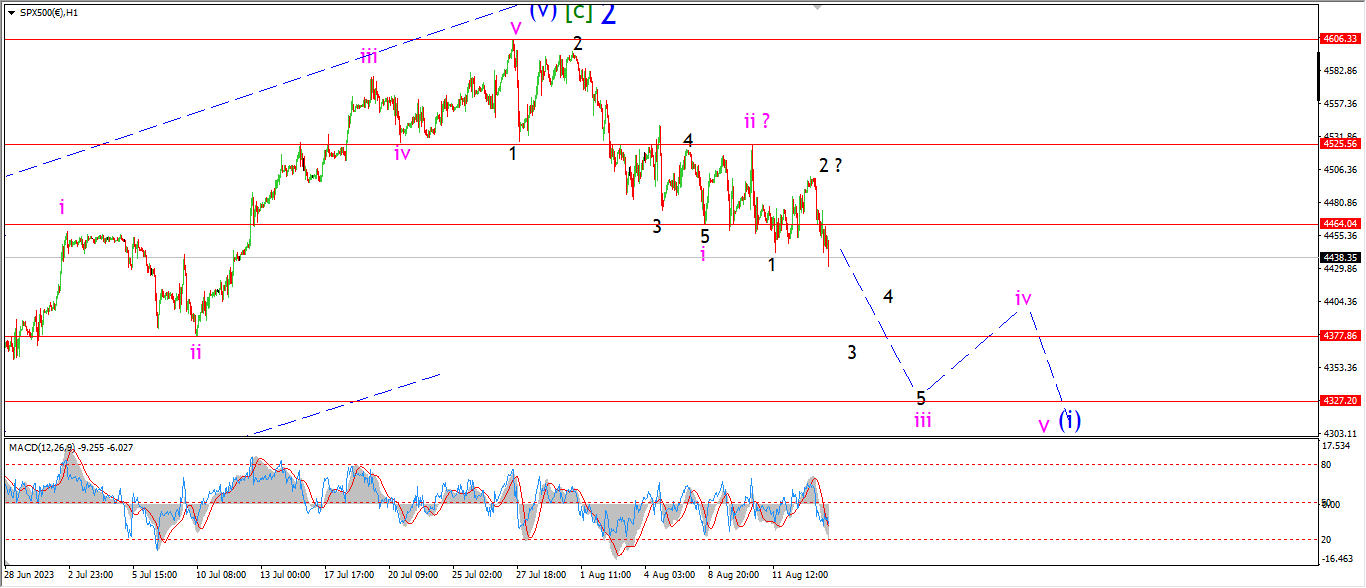Screen dimensions: 1366x588
Task: Select the green '[c]' wave label at top
Action: click(579, 12)
